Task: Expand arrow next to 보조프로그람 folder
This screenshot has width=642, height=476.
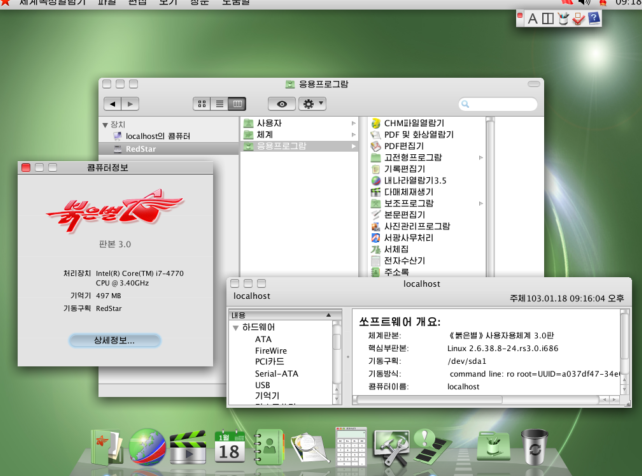Action: click(x=481, y=203)
